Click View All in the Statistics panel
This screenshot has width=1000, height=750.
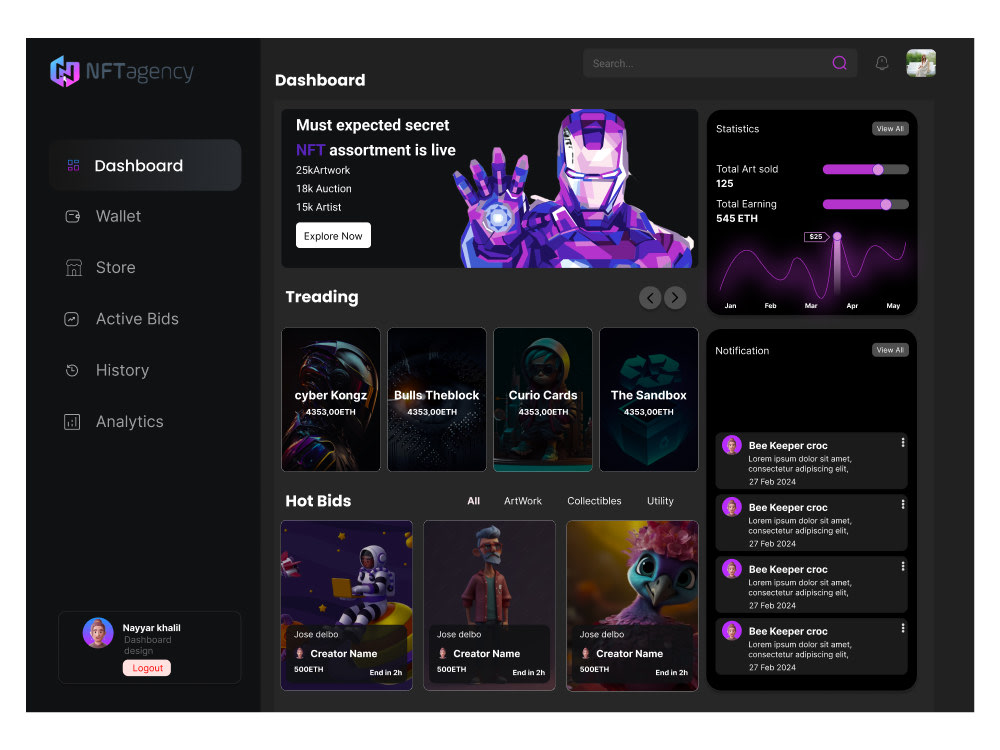890,128
